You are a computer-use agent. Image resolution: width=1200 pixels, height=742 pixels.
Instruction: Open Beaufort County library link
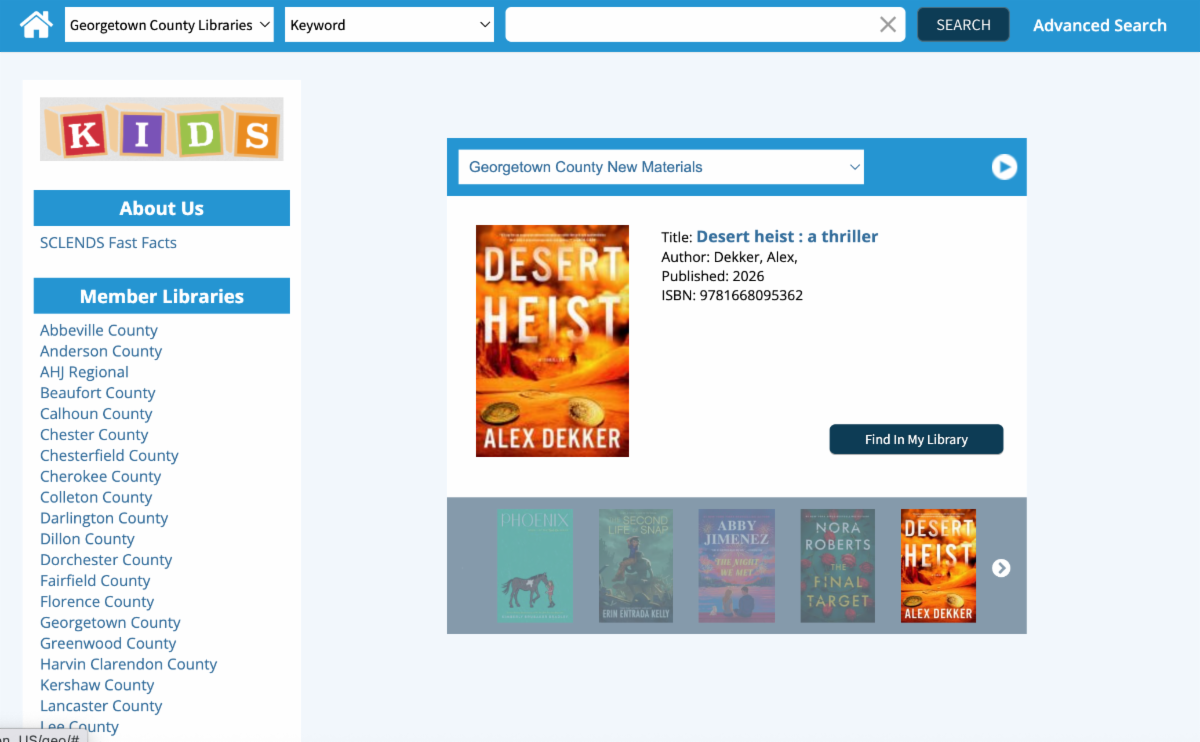click(98, 393)
